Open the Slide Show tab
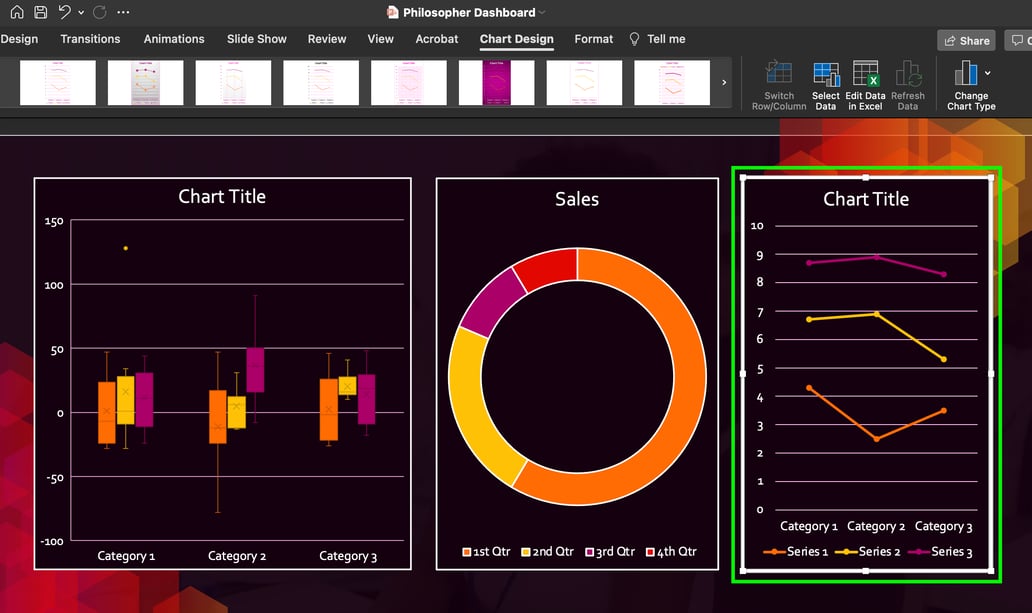The image size is (1032, 613). [x=256, y=39]
